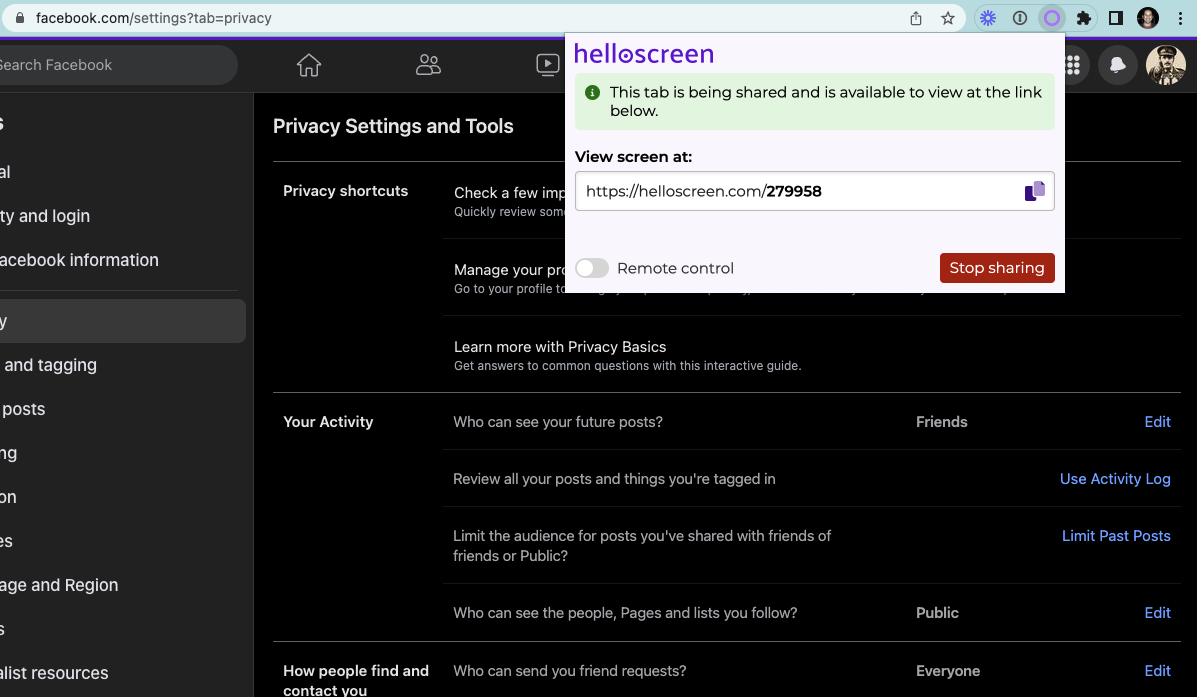Open the Facebook Watch video icon
1197x697 pixels.
[x=548, y=65]
